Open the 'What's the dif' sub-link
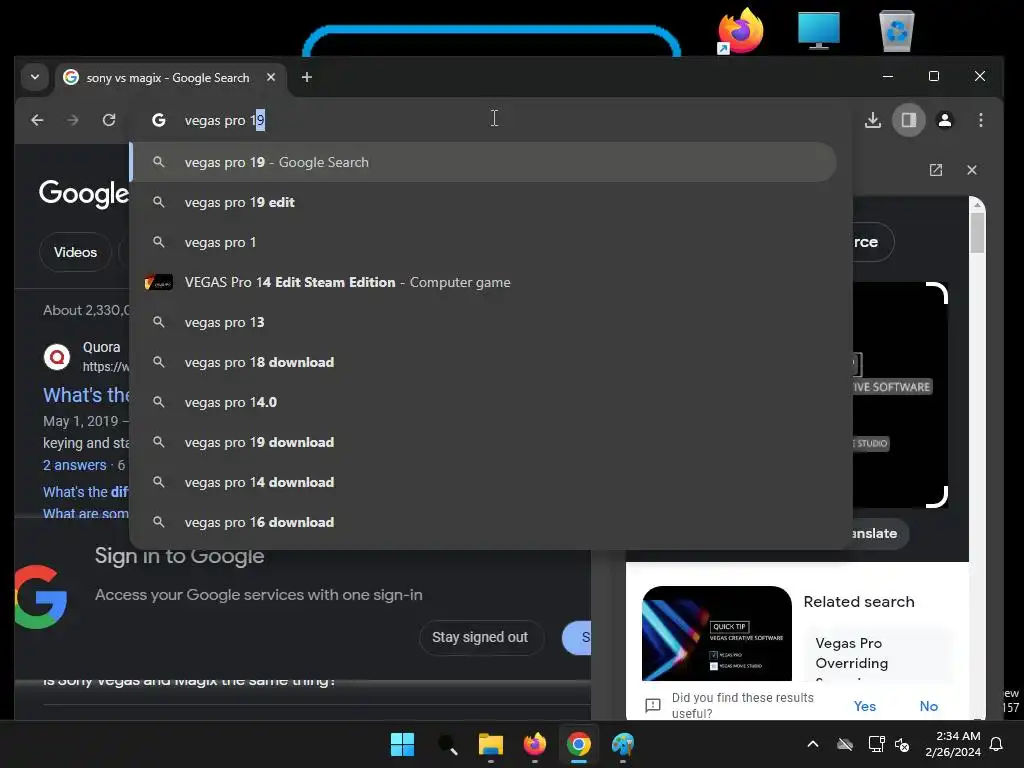This screenshot has height=768, width=1024. (x=86, y=492)
